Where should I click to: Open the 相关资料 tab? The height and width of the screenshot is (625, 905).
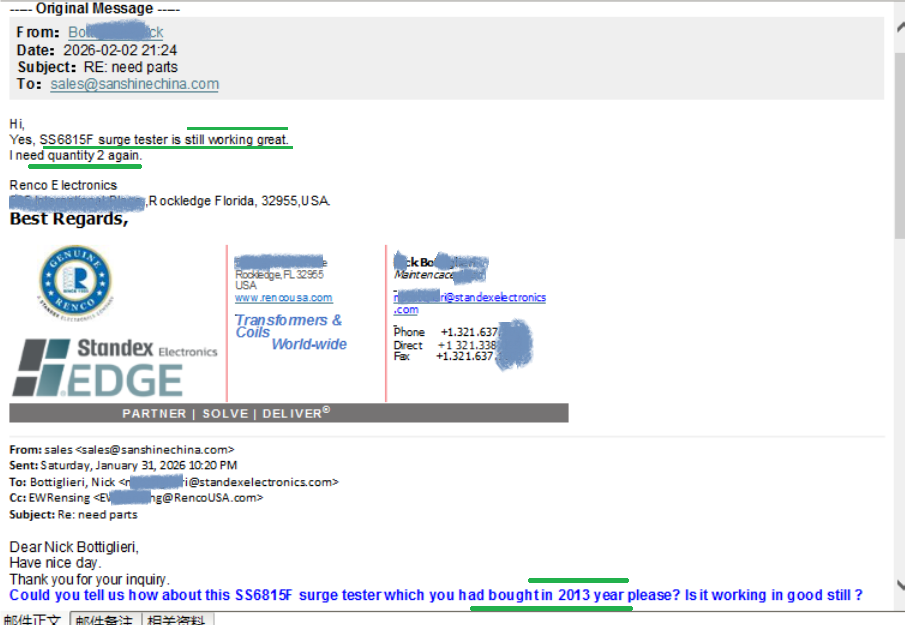click(178, 620)
